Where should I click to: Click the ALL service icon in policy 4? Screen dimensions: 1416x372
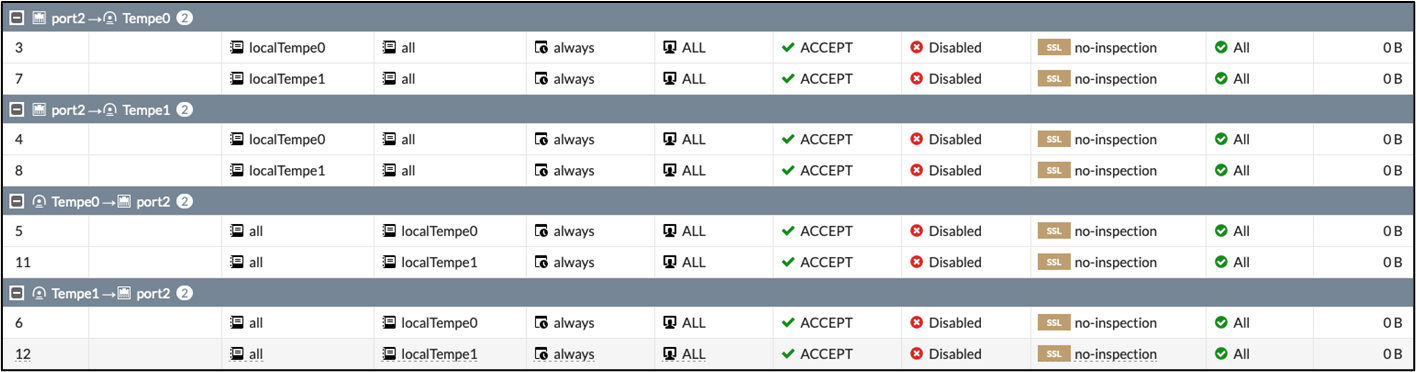[670, 140]
